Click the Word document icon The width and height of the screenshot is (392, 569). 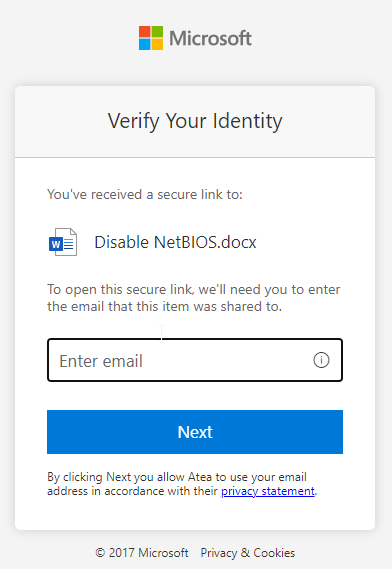coord(63,242)
